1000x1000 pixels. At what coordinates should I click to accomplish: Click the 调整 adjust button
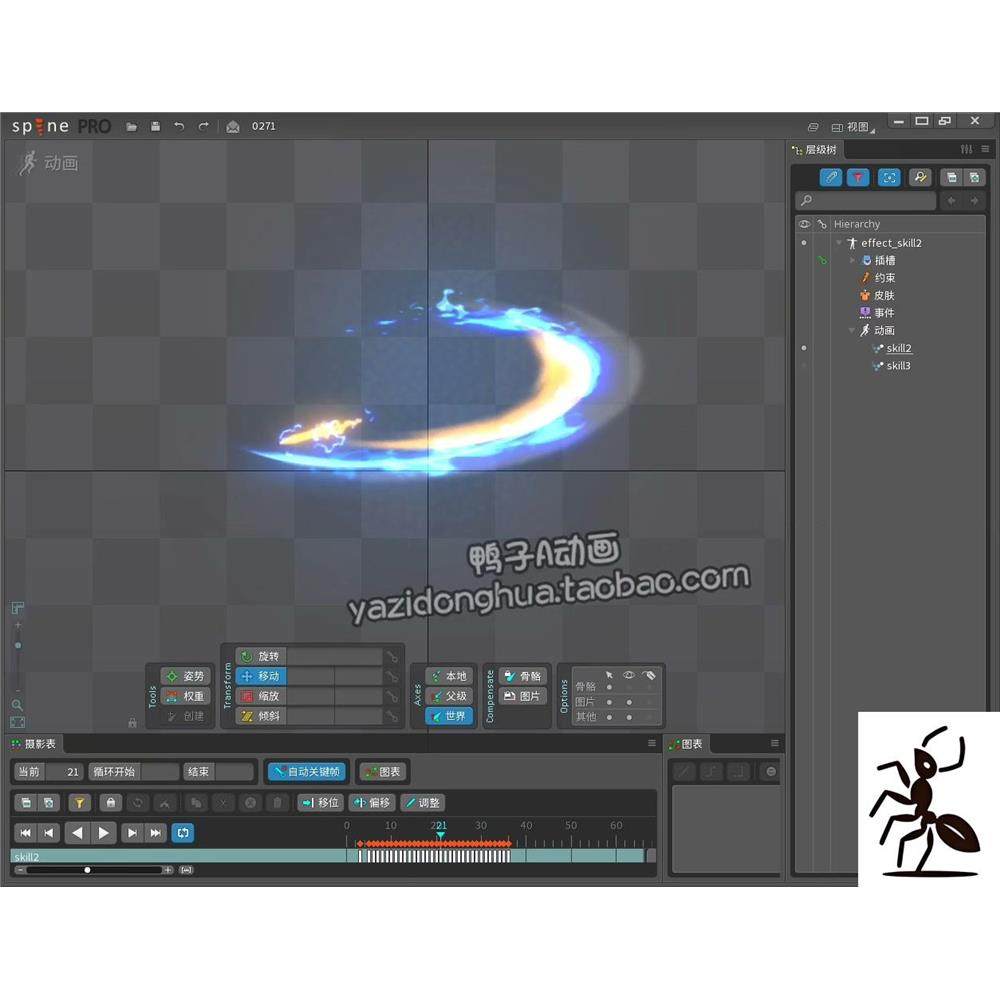[x=422, y=803]
